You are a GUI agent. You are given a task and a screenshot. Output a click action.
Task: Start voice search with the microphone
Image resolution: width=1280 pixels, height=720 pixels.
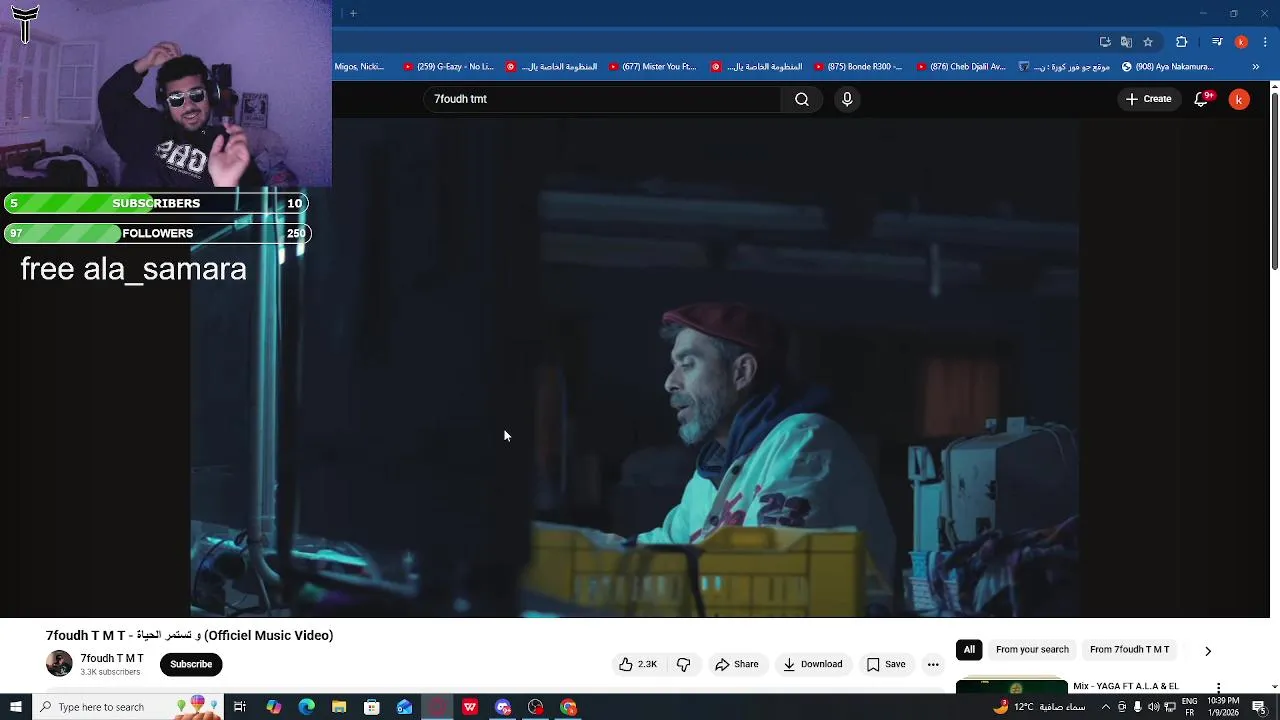[x=847, y=99]
